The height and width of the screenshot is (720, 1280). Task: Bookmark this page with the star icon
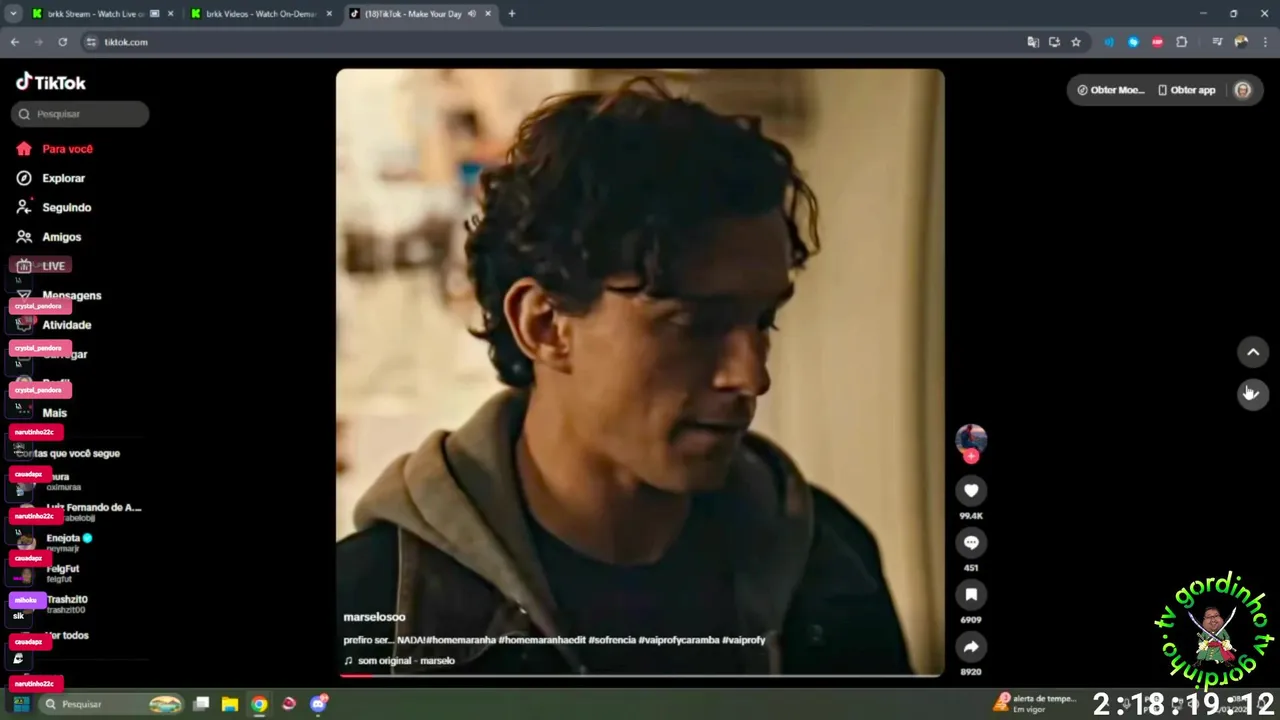[x=1076, y=42]
